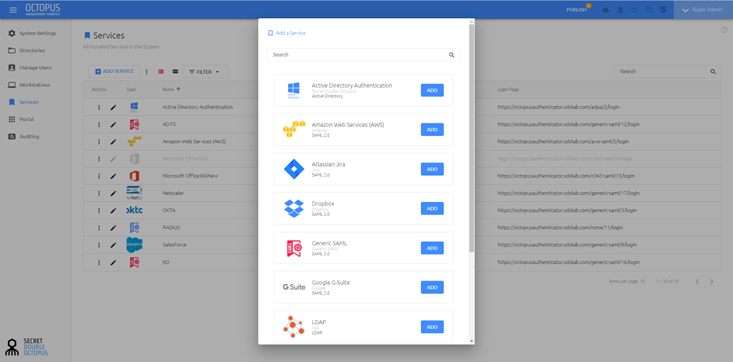Click the folder icon in top header

pyautogui.click(x=634, y=10)
